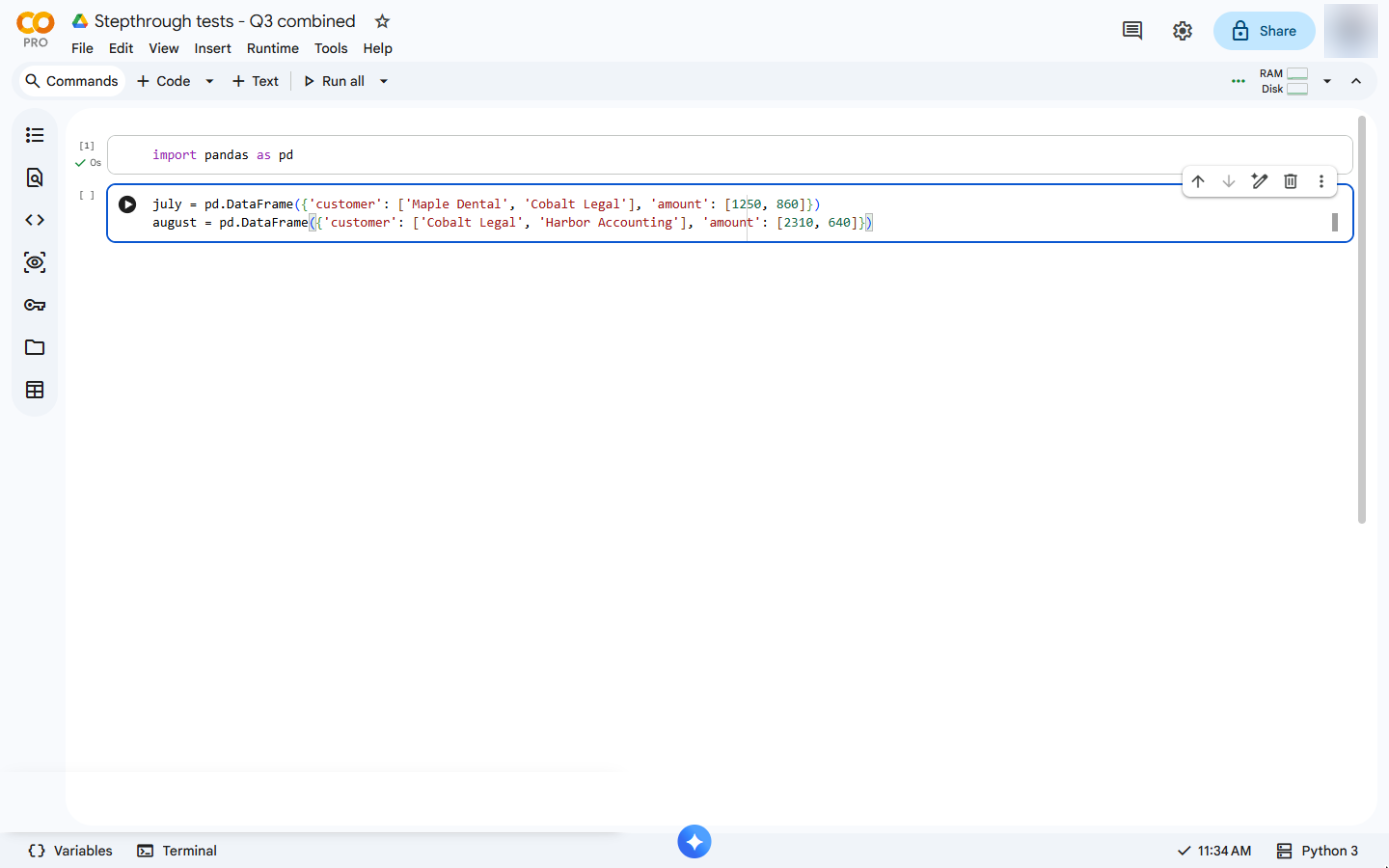The width and height of the screenshot is (1389, 868).
Task: Open the Insert menu
Action: 213,48
